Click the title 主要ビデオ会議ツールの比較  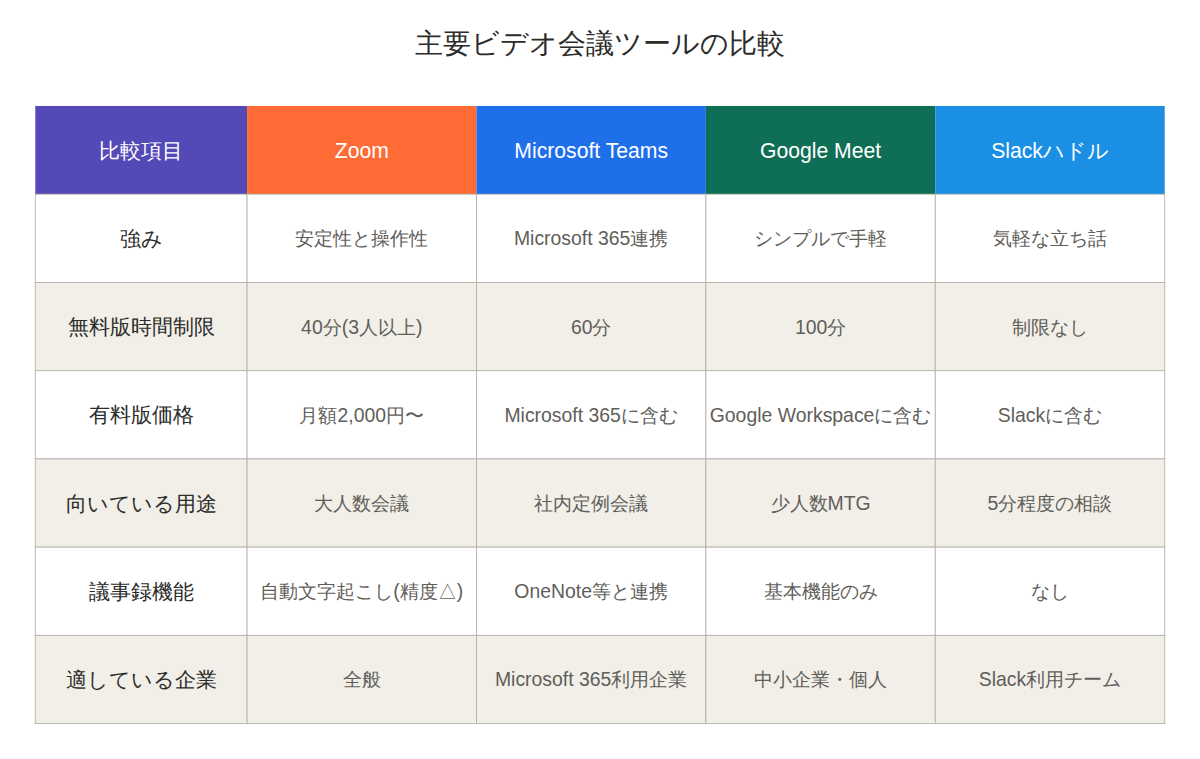(x=599, y=44)
